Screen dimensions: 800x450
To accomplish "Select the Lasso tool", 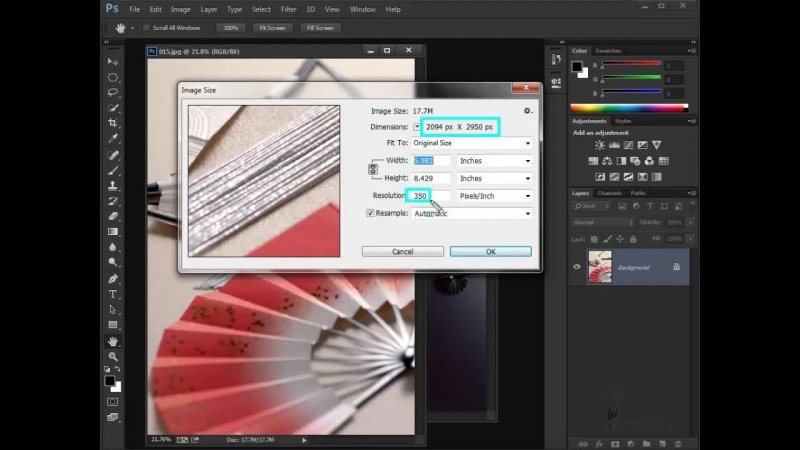I will point(113,92).
